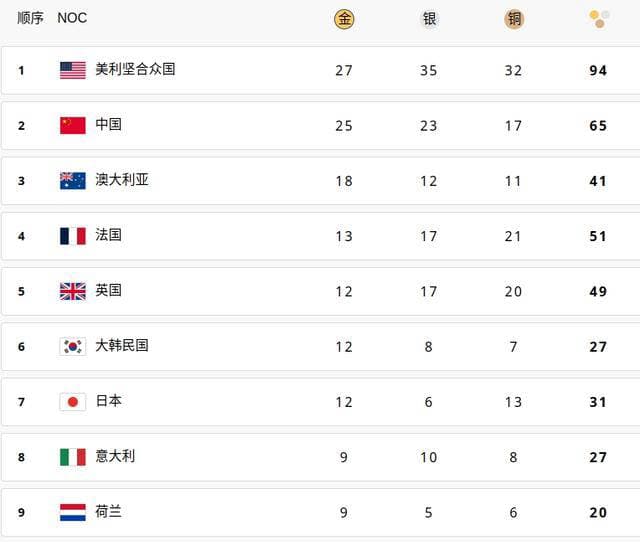Open the 美利坚合众国 country link

click(135, 69)
